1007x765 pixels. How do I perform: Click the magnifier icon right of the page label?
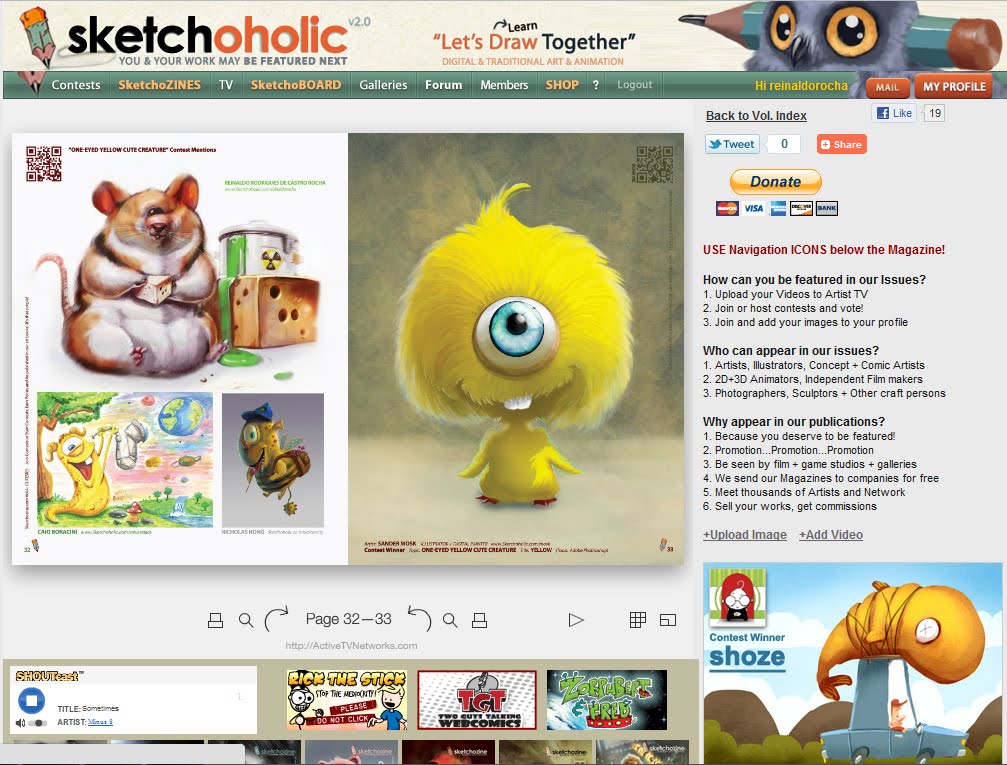coord(450,620)
